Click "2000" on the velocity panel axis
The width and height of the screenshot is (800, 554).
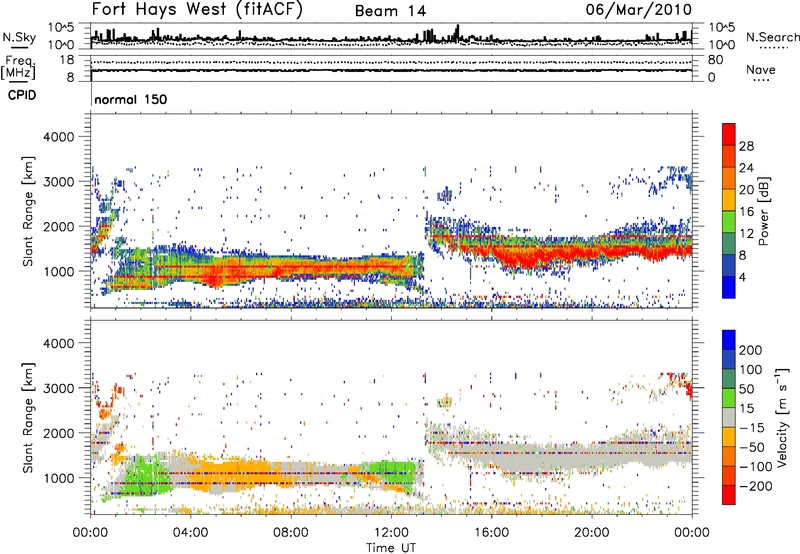(x=58, y=433)
